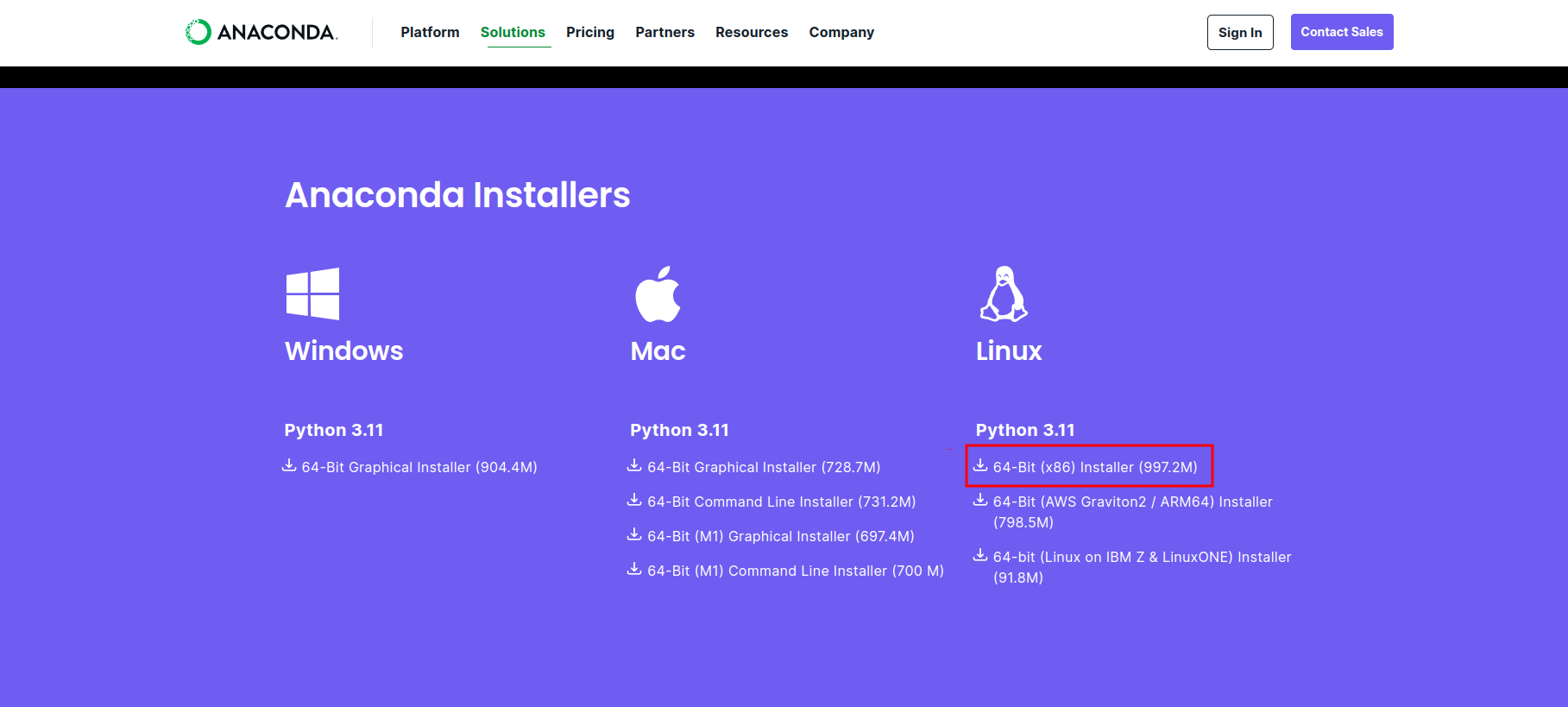Screen dimensions: 1568x707
Task: Click download icon beside M1 Command Line Installer
Action: (x=634, y=570)
